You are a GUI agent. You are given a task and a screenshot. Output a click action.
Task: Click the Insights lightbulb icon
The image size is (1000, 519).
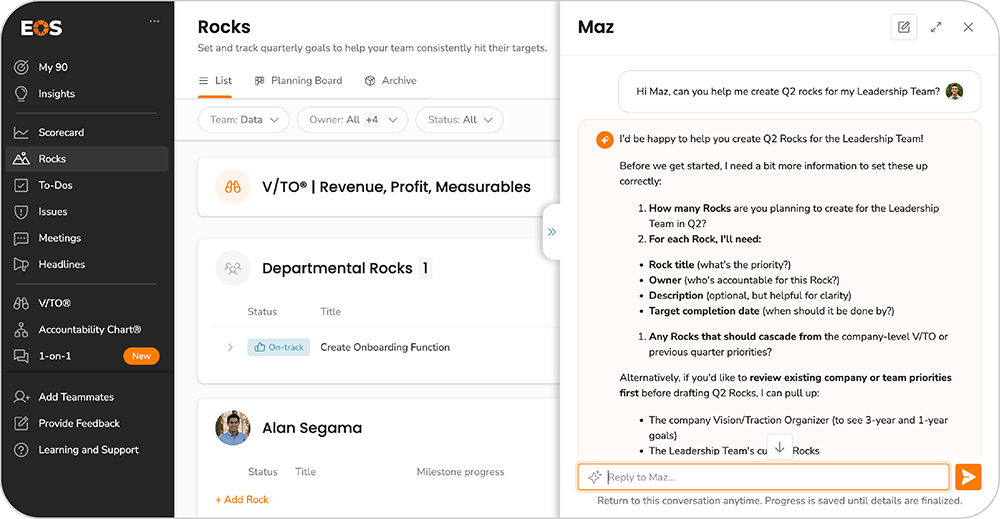coord(21,94)
